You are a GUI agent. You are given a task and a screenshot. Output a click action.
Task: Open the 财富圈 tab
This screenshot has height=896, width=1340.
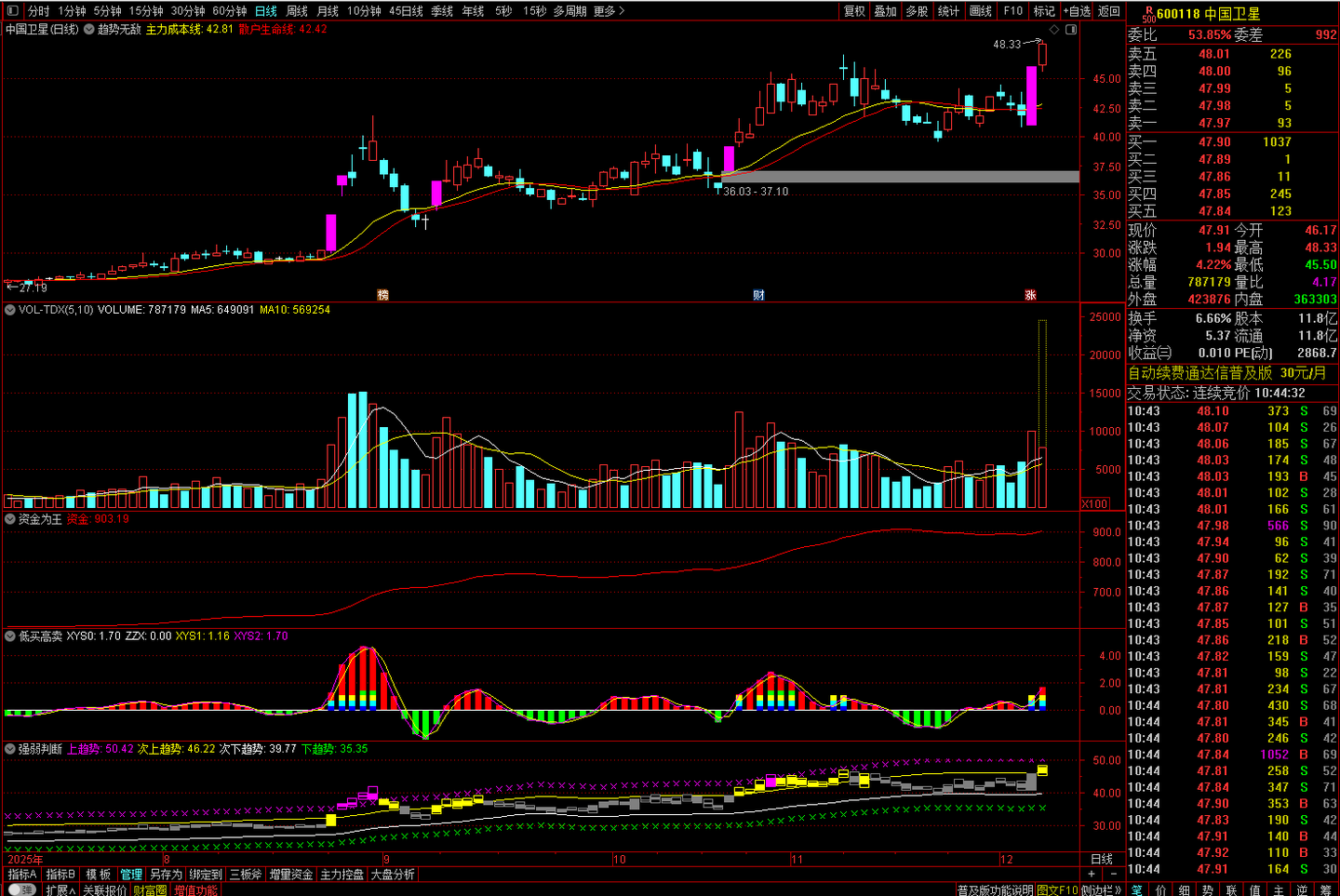click(x=150, y=890)
